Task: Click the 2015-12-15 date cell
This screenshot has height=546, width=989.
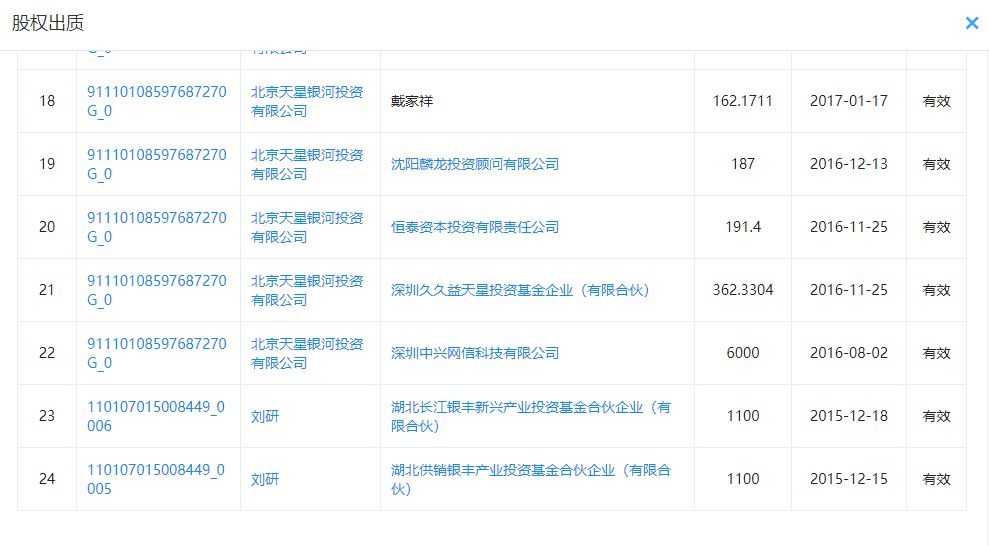Action: 849,479
